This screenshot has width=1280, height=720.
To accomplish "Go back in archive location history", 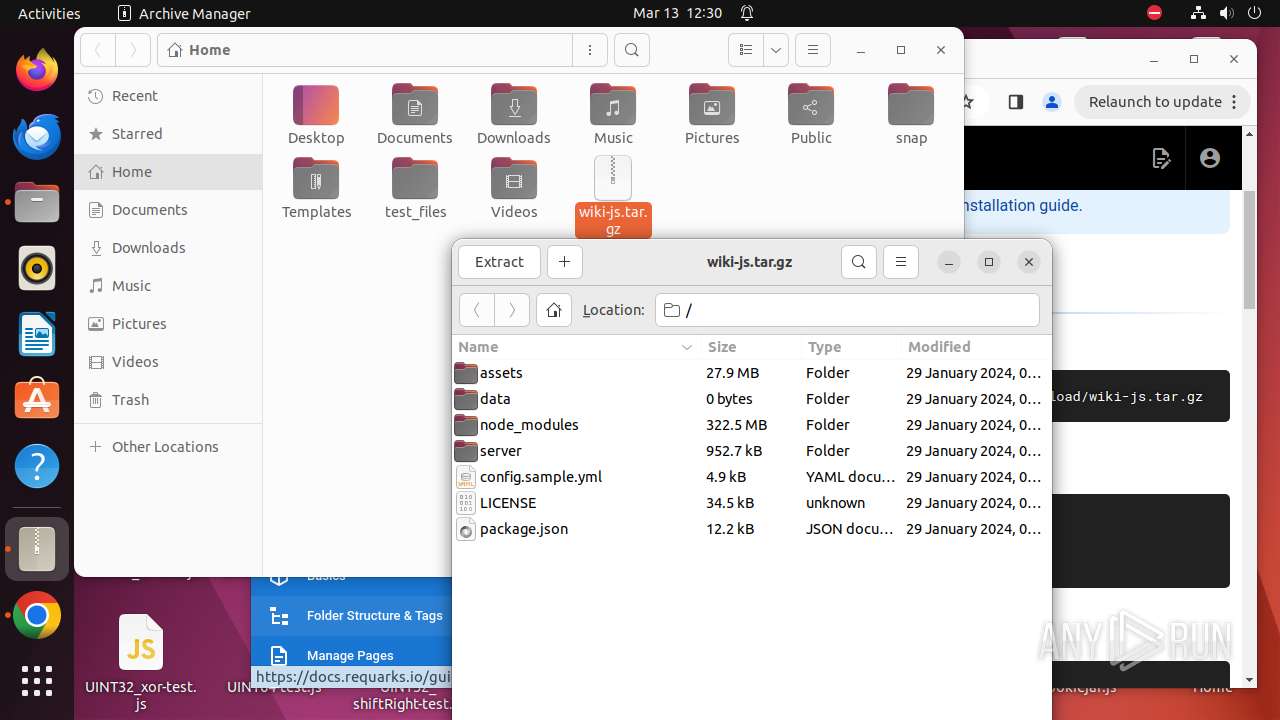I will [x=477, y=310].
